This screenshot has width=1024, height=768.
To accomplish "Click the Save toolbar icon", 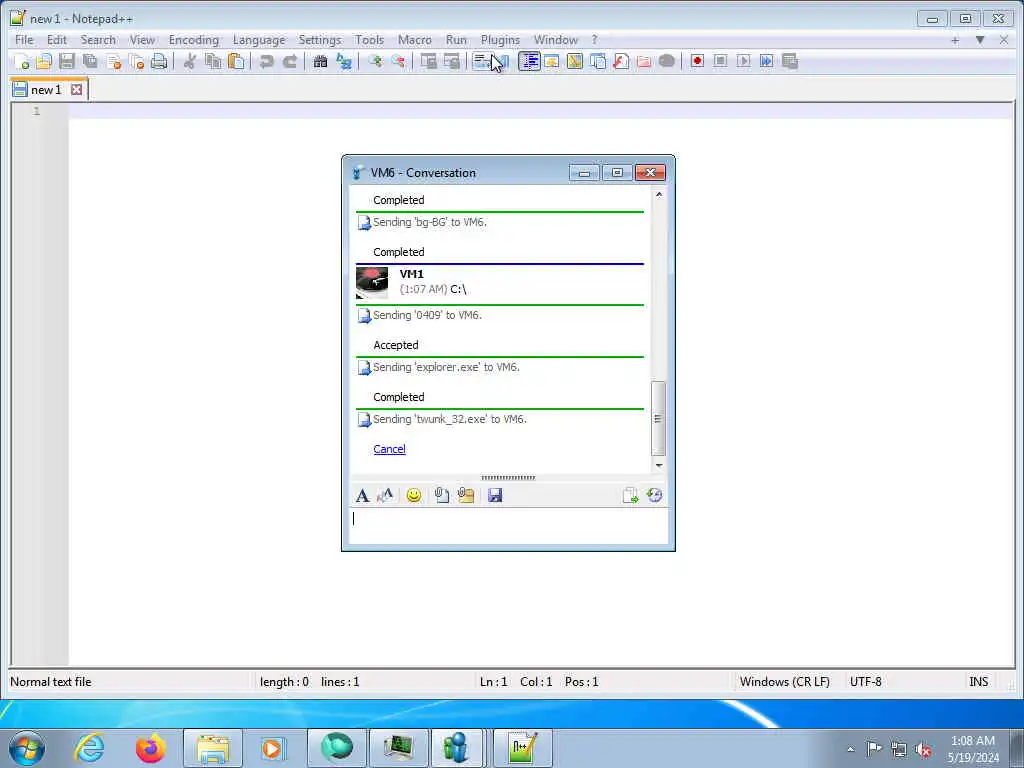I will pyautogui.click(x=67, y=61).
